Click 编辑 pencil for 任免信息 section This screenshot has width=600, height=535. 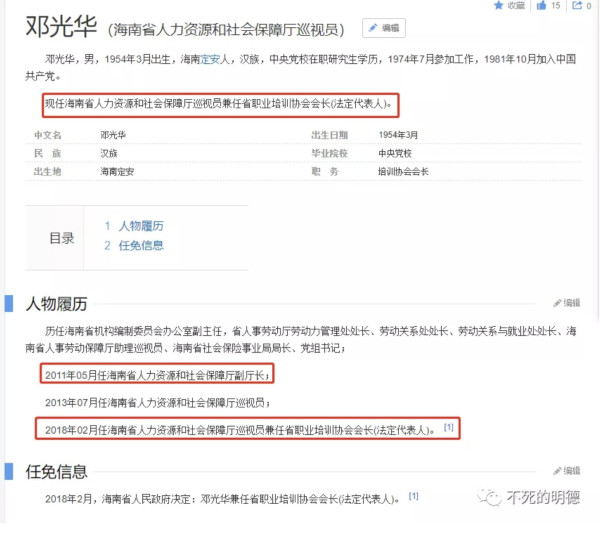coord(567,471)
